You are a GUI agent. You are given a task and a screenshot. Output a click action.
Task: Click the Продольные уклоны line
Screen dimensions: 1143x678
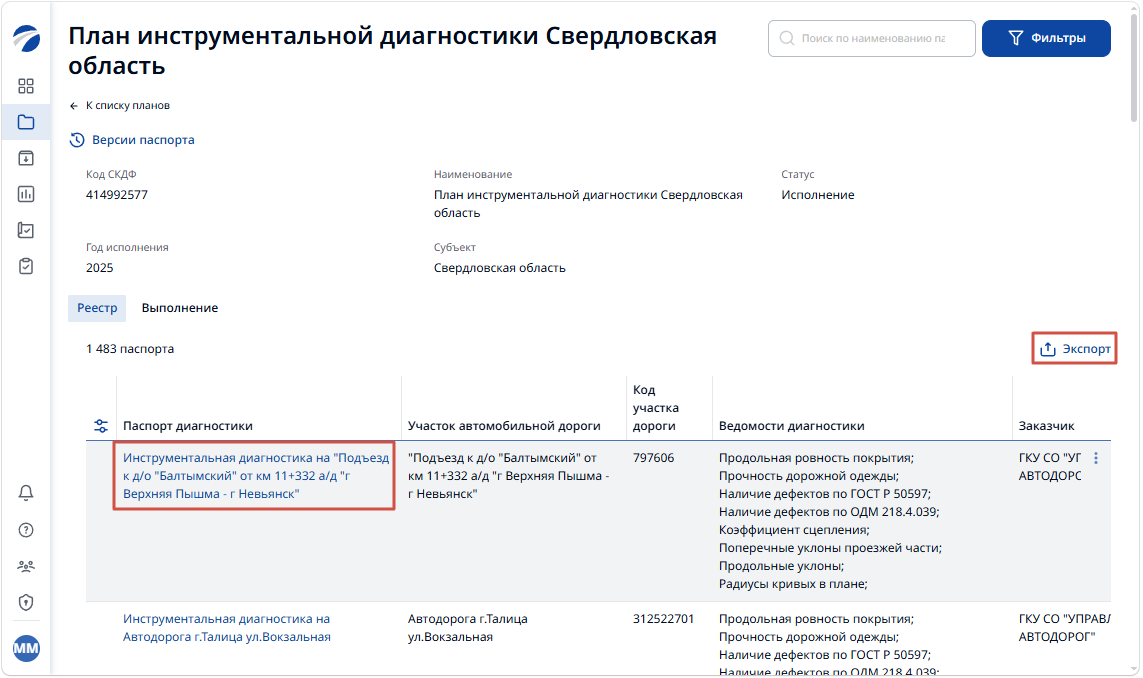(781, 566)
